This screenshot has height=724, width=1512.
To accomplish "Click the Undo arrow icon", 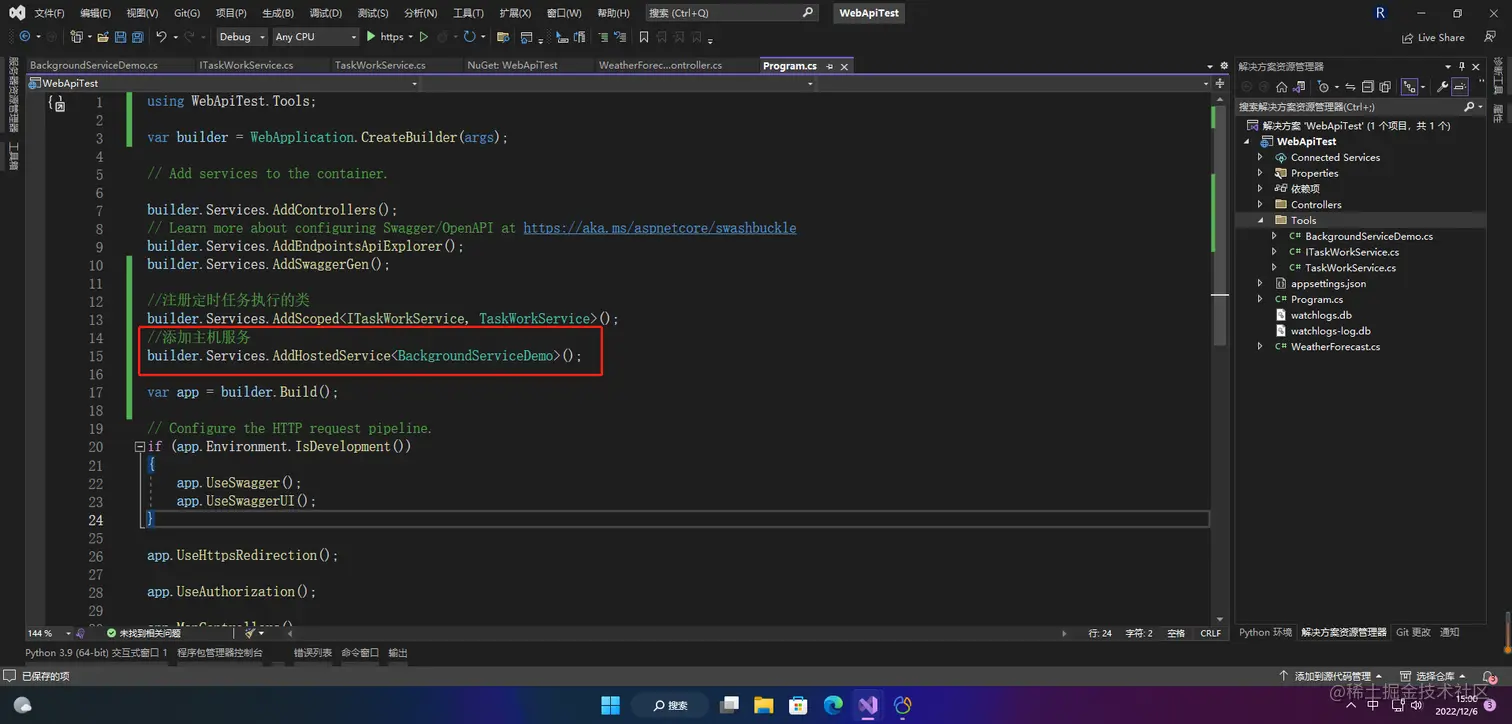I will tap(161, 37).
